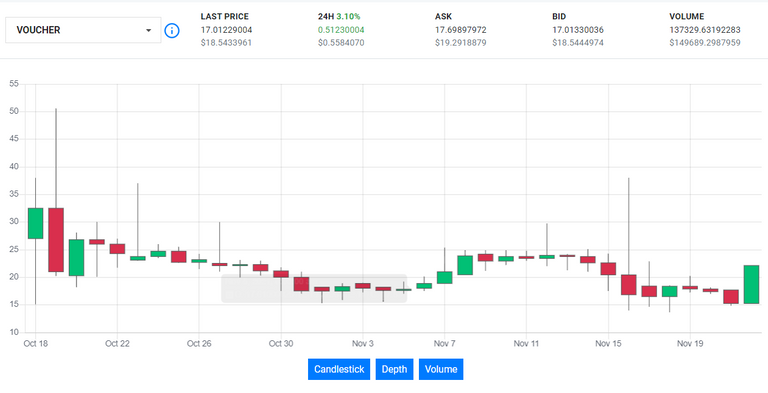768x393 pixels.
Task: Click the volume USD value $149689.2987959
Action: (705, 43)
